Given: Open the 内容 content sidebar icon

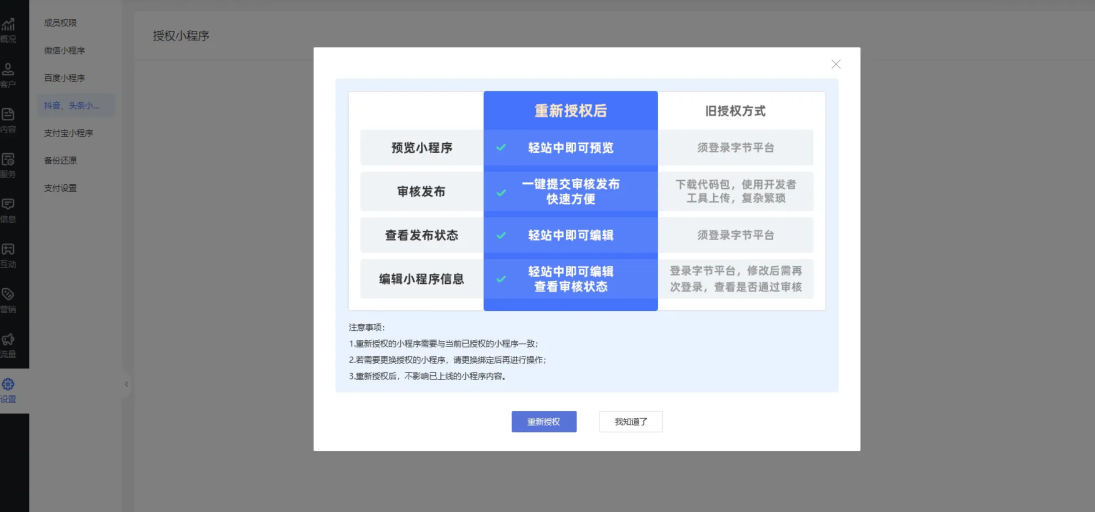Looking at the screenshot, I should click(x=8, y=118).
